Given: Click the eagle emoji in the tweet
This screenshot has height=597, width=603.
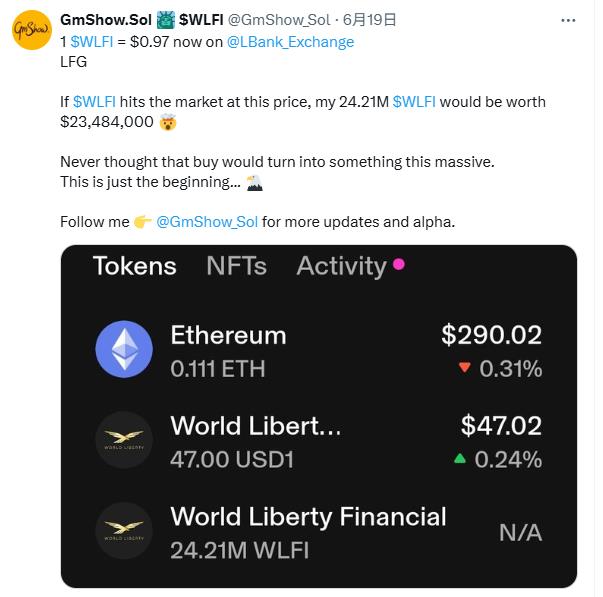Looking at the screenshot, I should 254,182.
